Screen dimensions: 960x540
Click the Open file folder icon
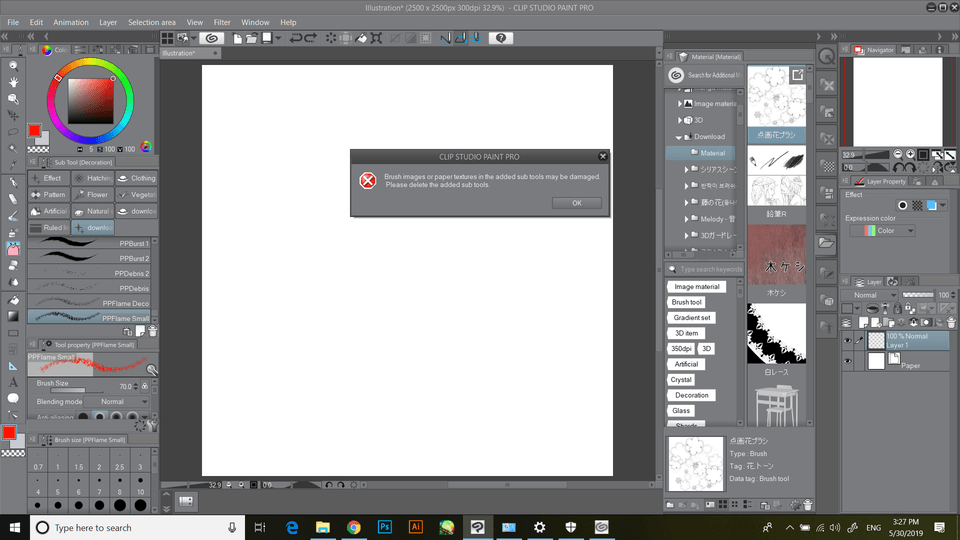pyautogui.click(x=252, y=38)
